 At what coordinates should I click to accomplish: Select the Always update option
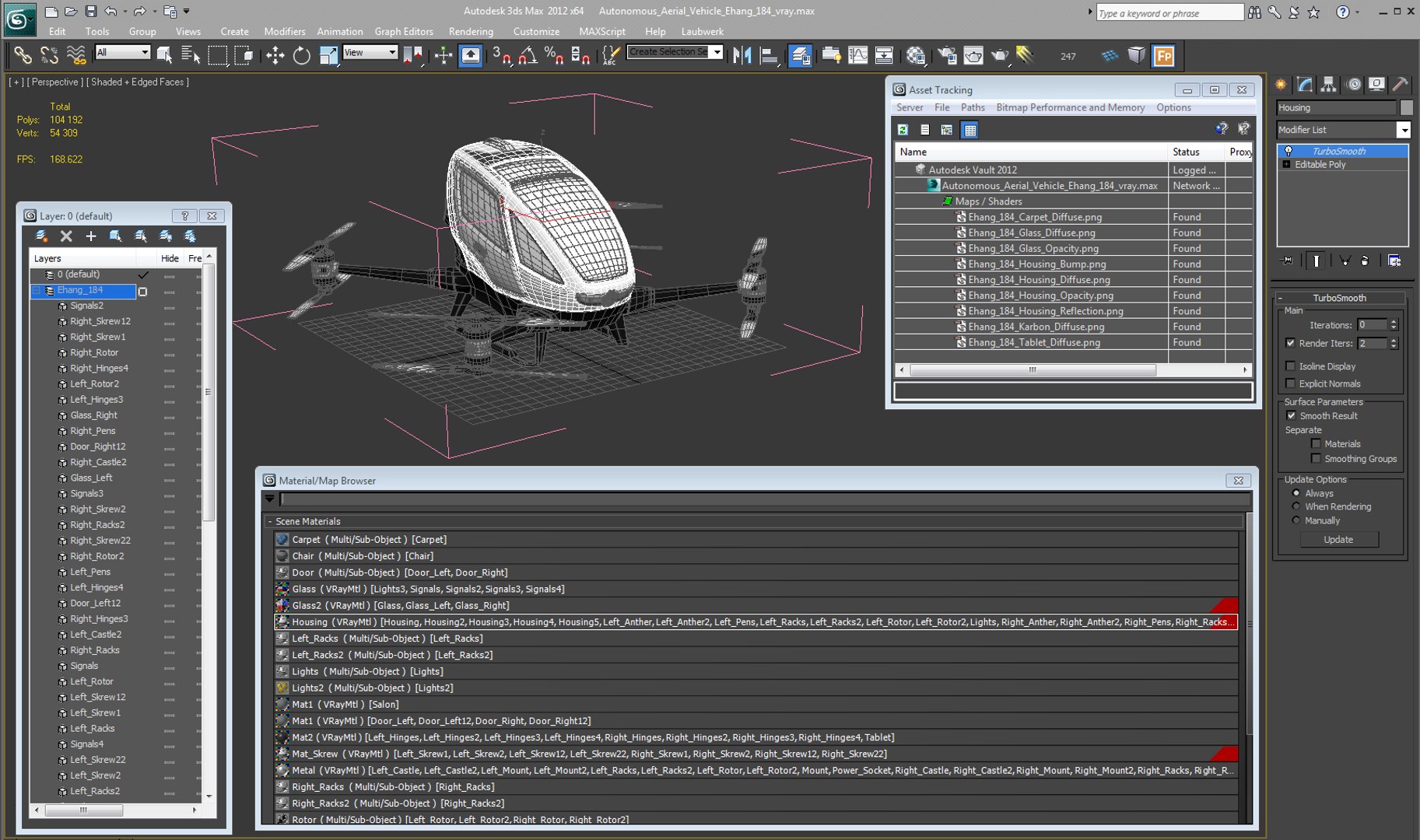1296,493
